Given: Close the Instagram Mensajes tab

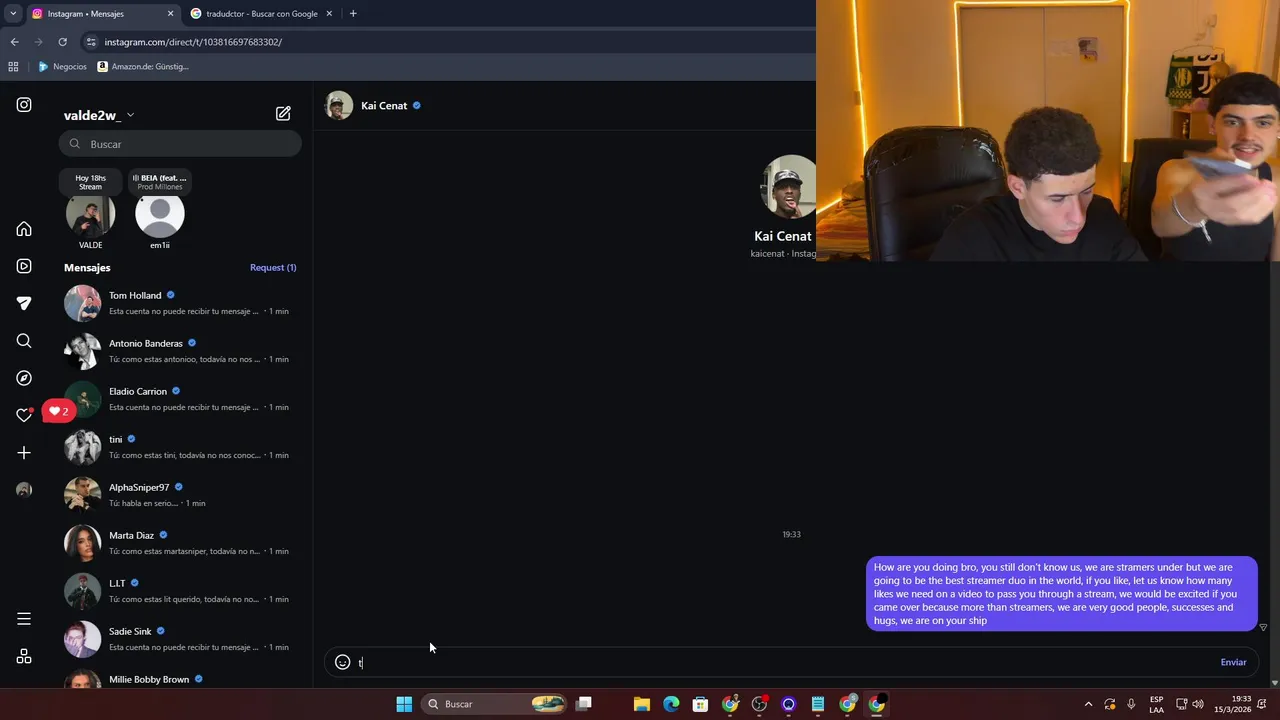Looking at the screenshot, I should coord(170,14).
